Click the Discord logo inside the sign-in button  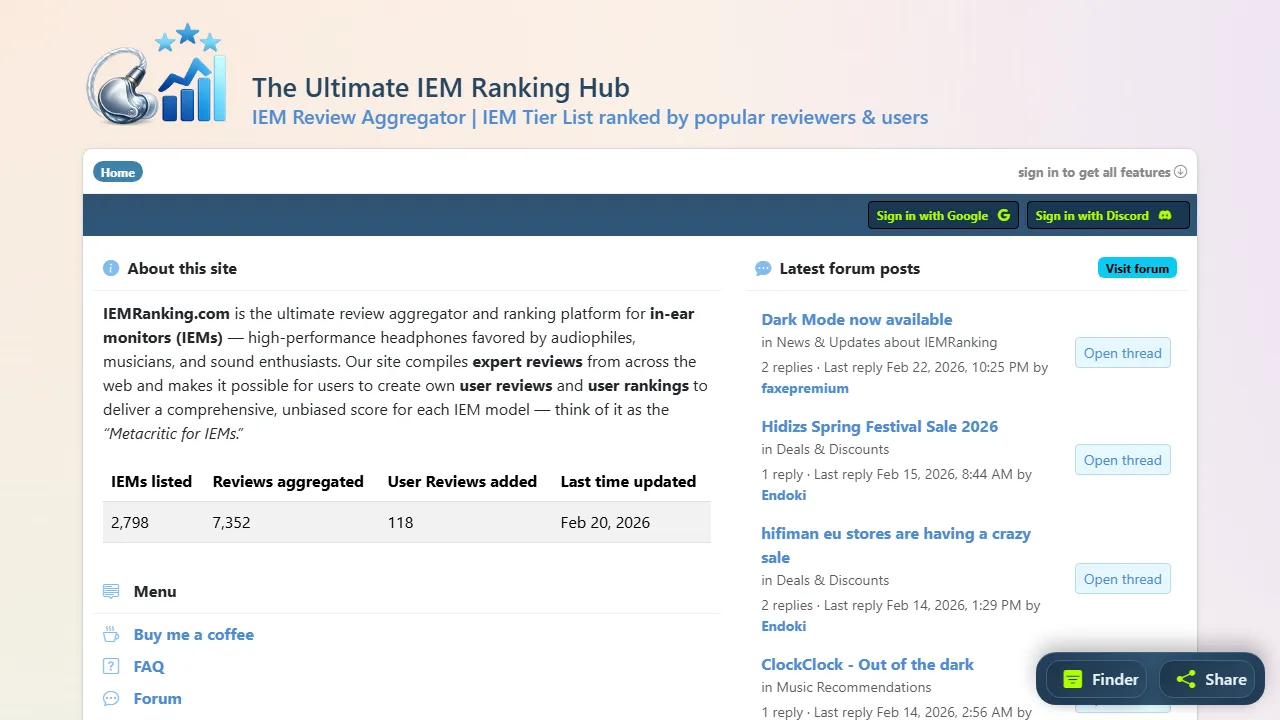(x=1165, y=215)
